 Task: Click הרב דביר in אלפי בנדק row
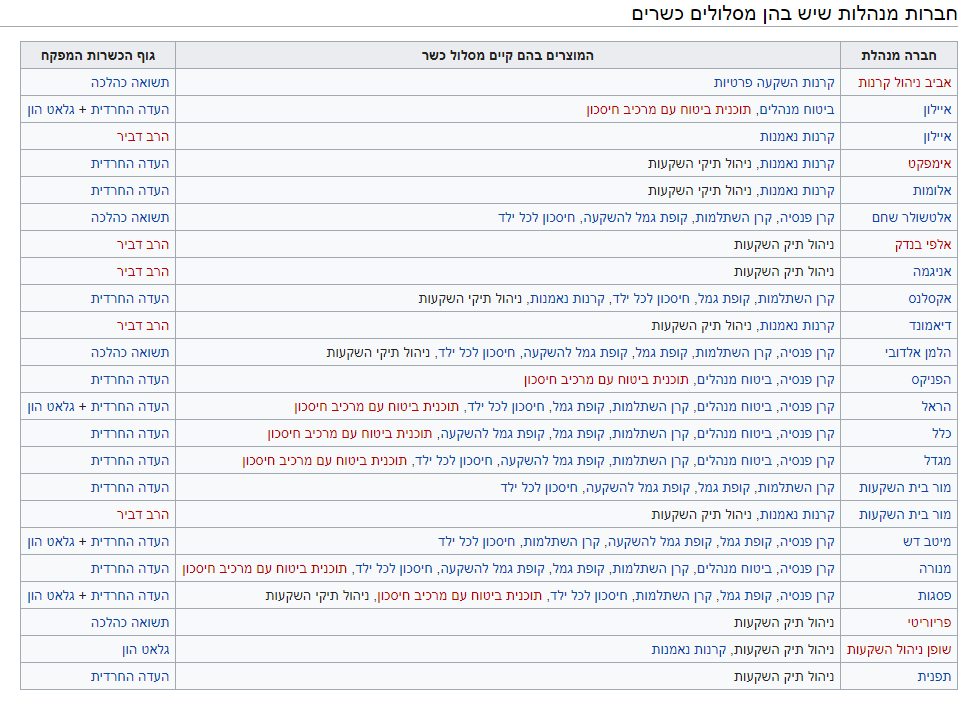[142, 244]
